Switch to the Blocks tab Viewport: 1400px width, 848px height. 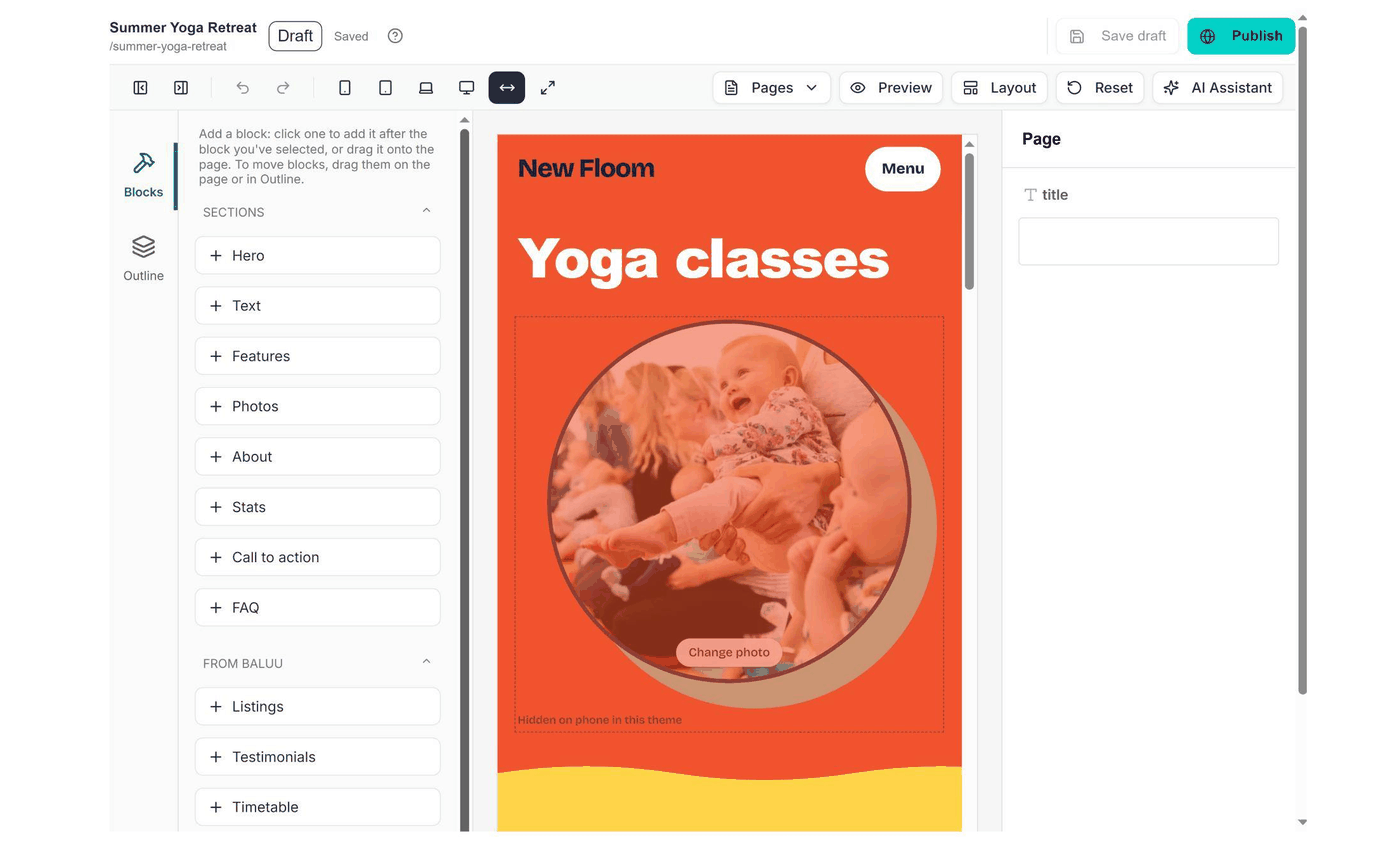click(143, 175)
